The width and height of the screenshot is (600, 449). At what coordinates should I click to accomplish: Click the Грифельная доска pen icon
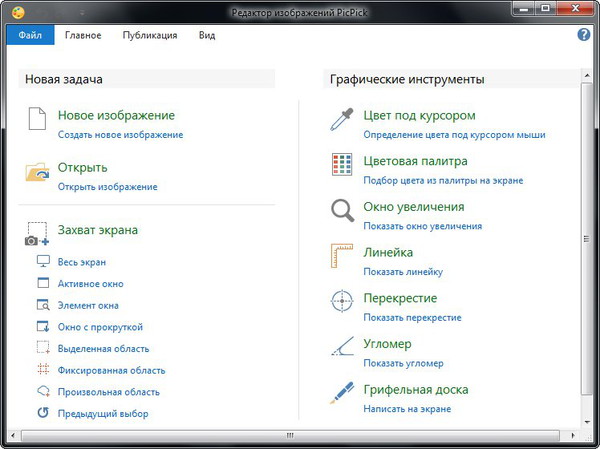tap(343, 394)
